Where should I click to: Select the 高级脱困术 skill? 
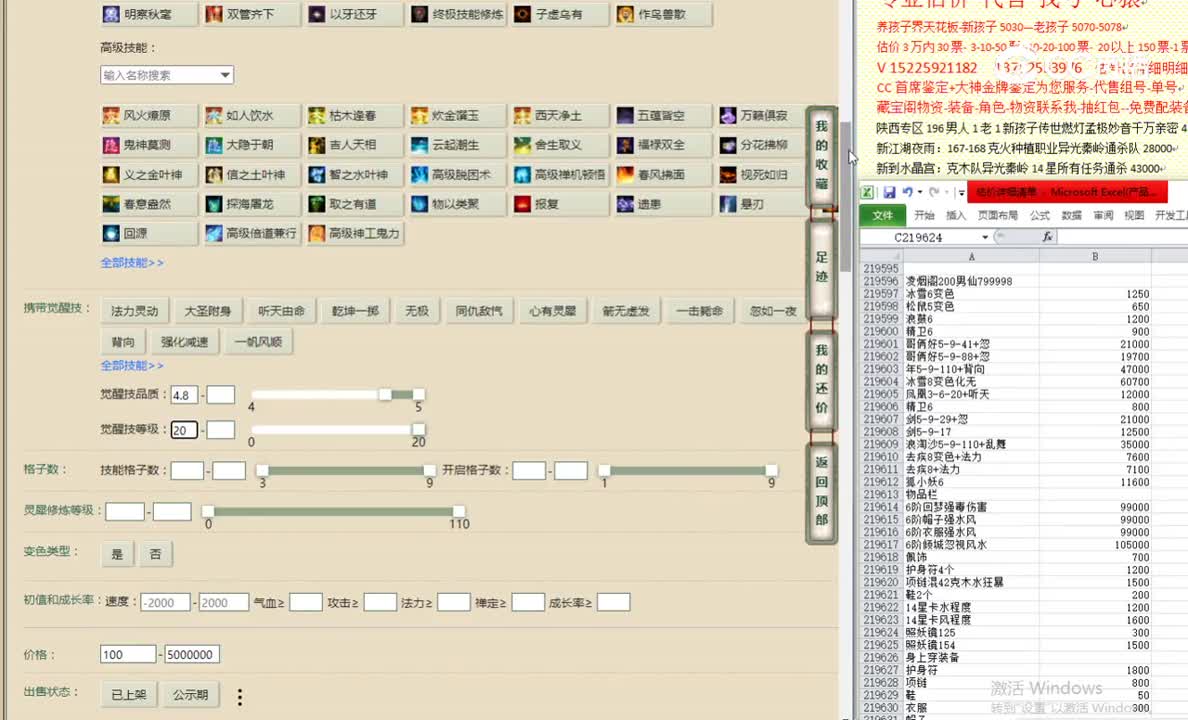(457, 174)
